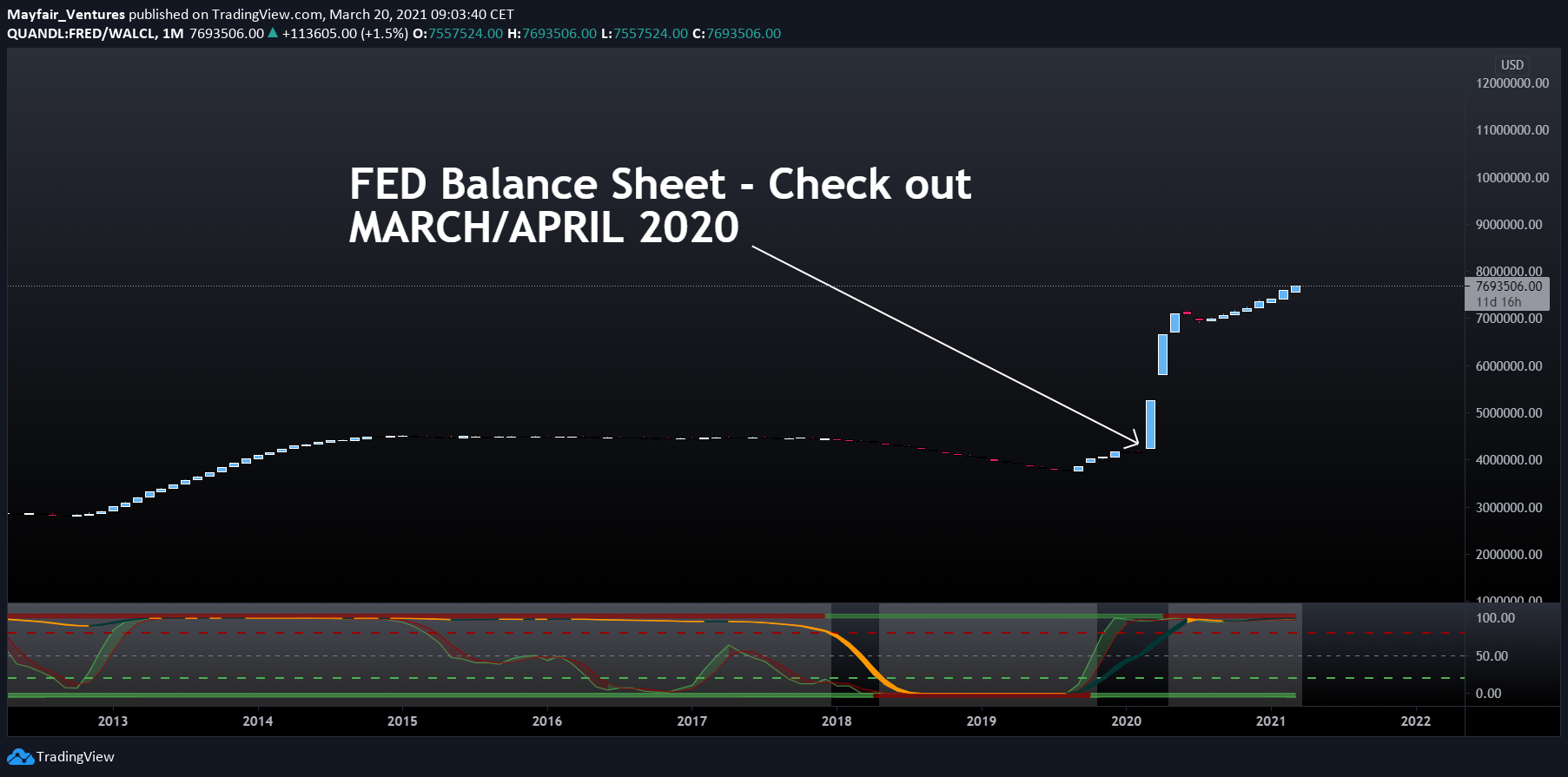Click the 0.00 level on indicator axis
This screenshot has width=1568, height=777.
tap(1488, 694)
